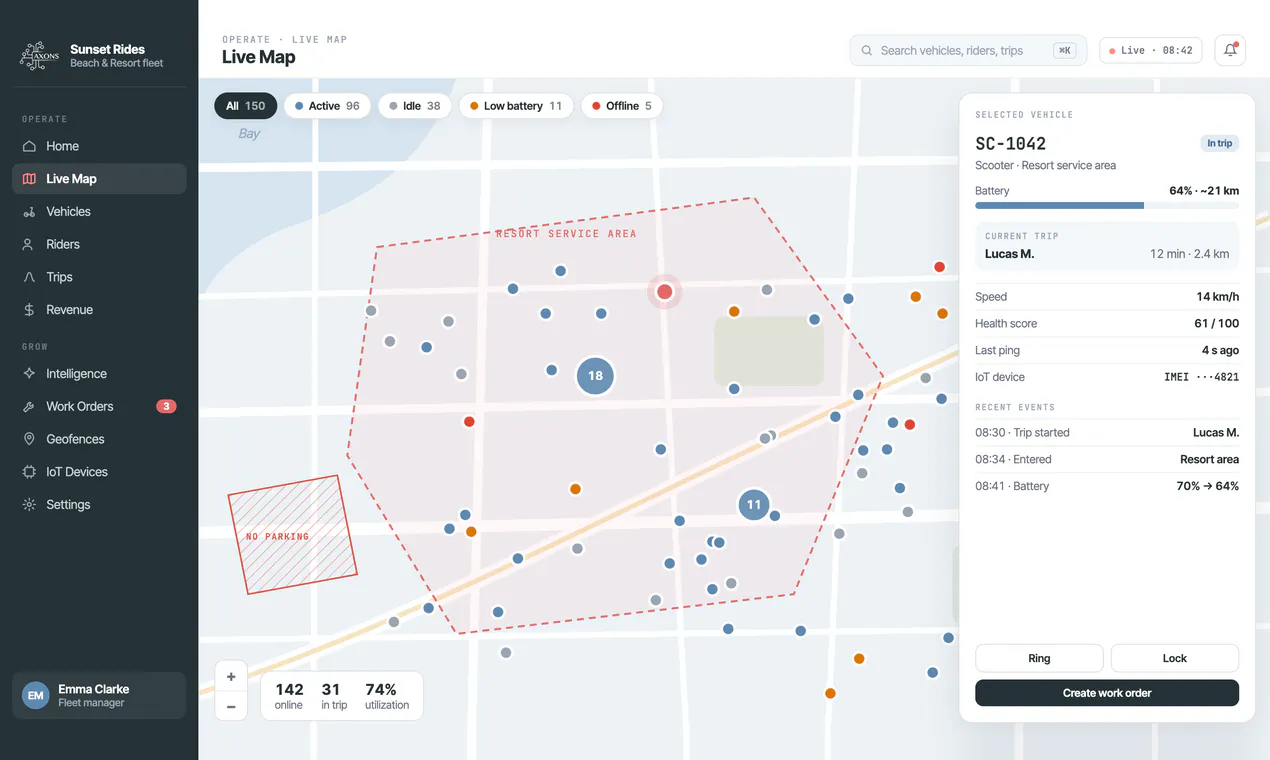Click the 08:41 Battery event row
1270x760 pixels.
pos(1107,487)
